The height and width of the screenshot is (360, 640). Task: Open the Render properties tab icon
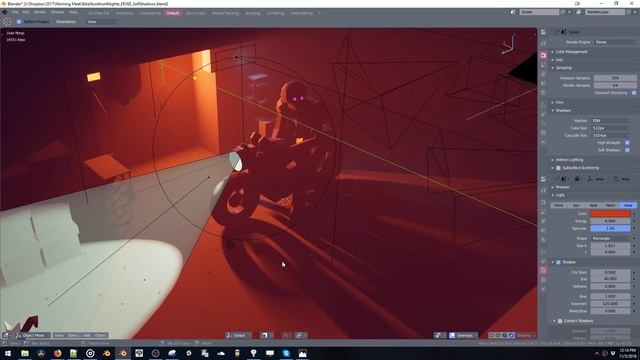click(x=543, y=56)
